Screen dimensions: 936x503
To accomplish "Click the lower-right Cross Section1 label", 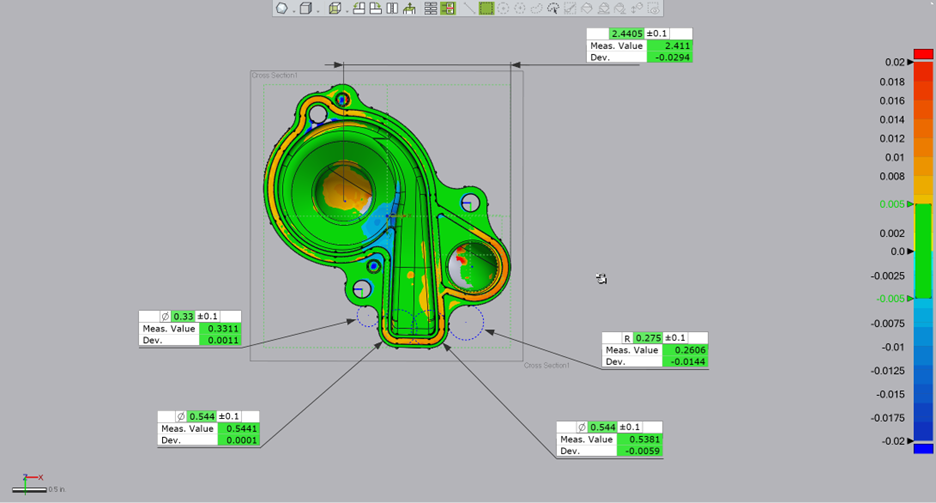I will tap(547, 365).
